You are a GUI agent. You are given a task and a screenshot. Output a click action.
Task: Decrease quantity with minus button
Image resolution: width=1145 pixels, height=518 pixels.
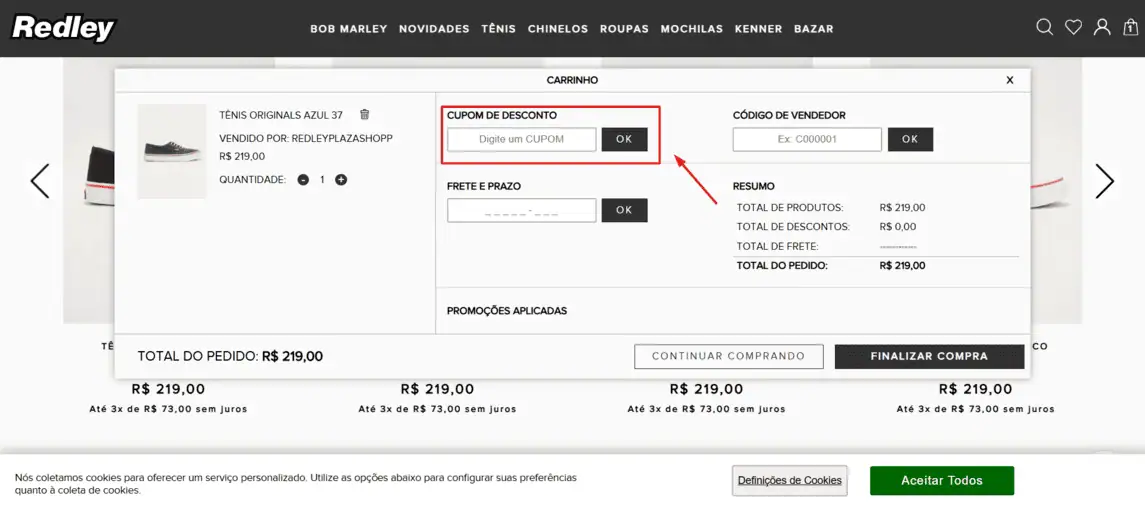pyautogui.click(x=303, y=180)
